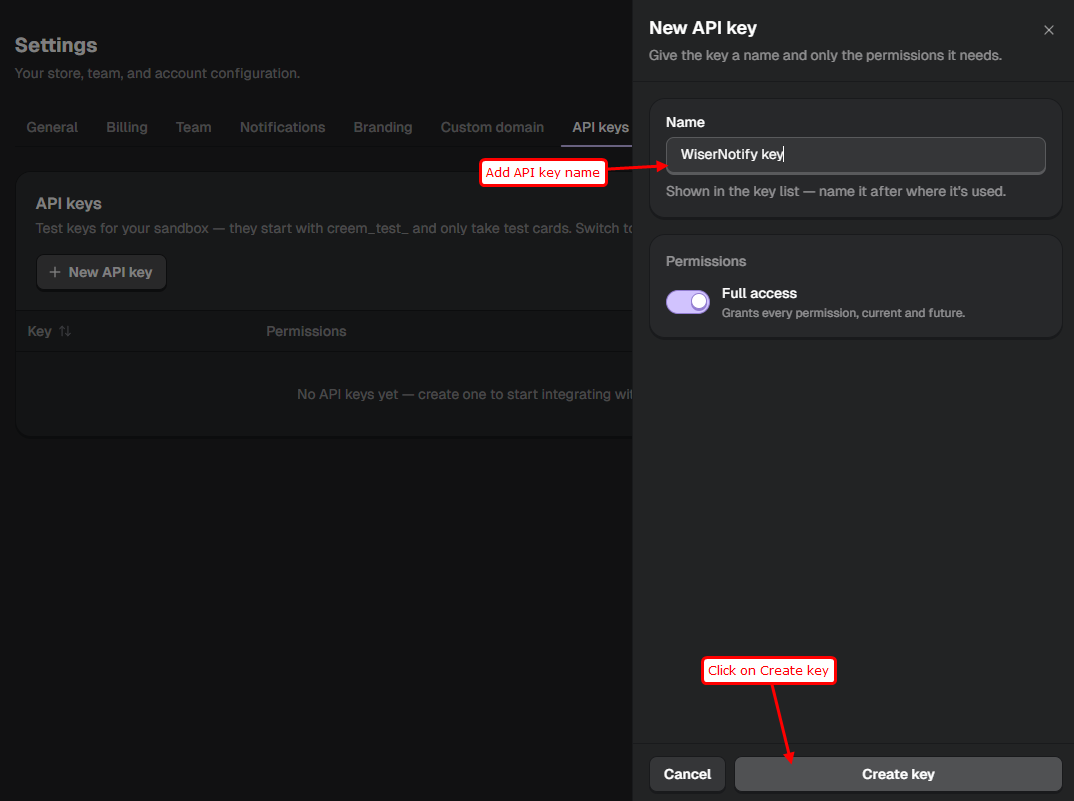Open the Billing tab
1074x801 pixels.
coord(127,127)
